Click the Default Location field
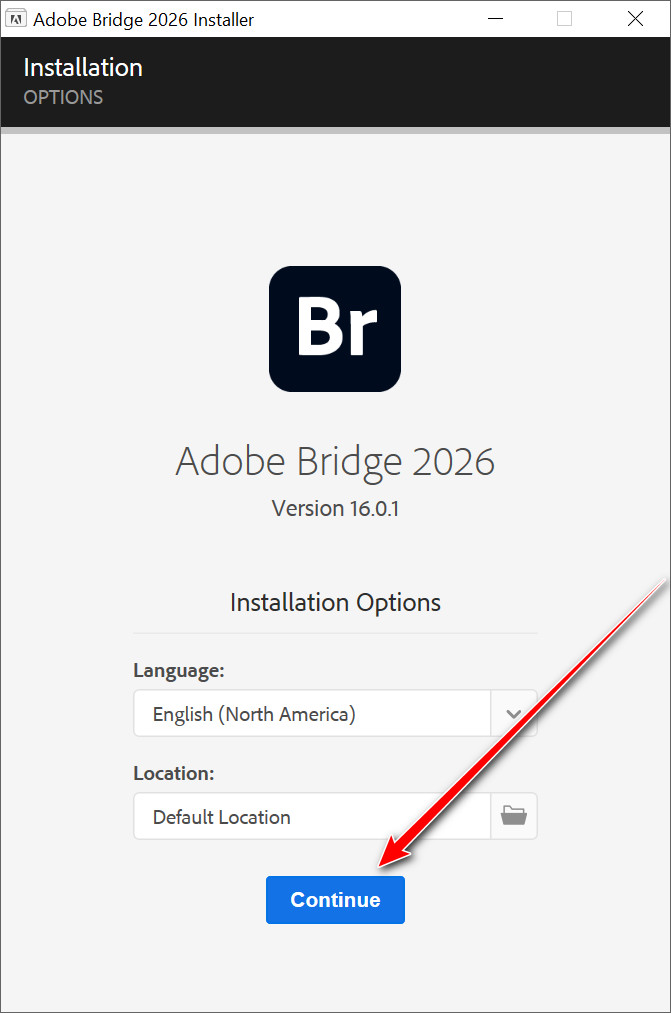The width and height of the screenshot is (671, 1013). [312, 816]
